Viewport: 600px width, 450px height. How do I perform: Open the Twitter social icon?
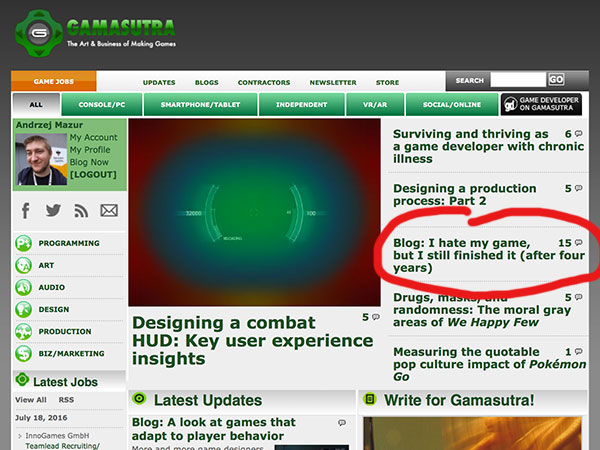click(x=54, y=210)
